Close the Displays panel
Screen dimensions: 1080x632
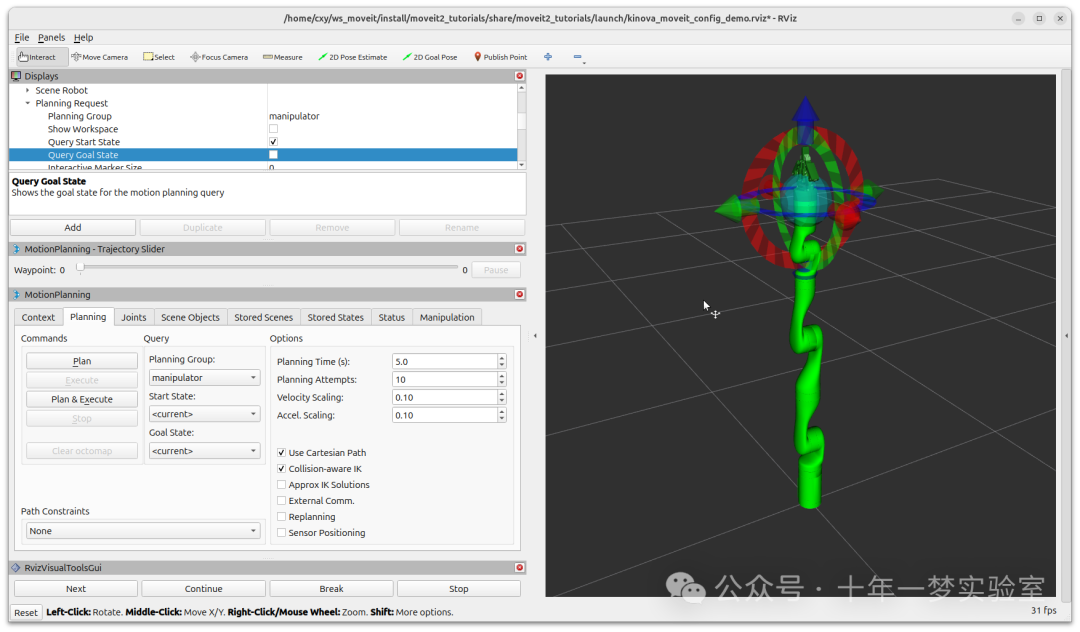[x=520, y=76]
